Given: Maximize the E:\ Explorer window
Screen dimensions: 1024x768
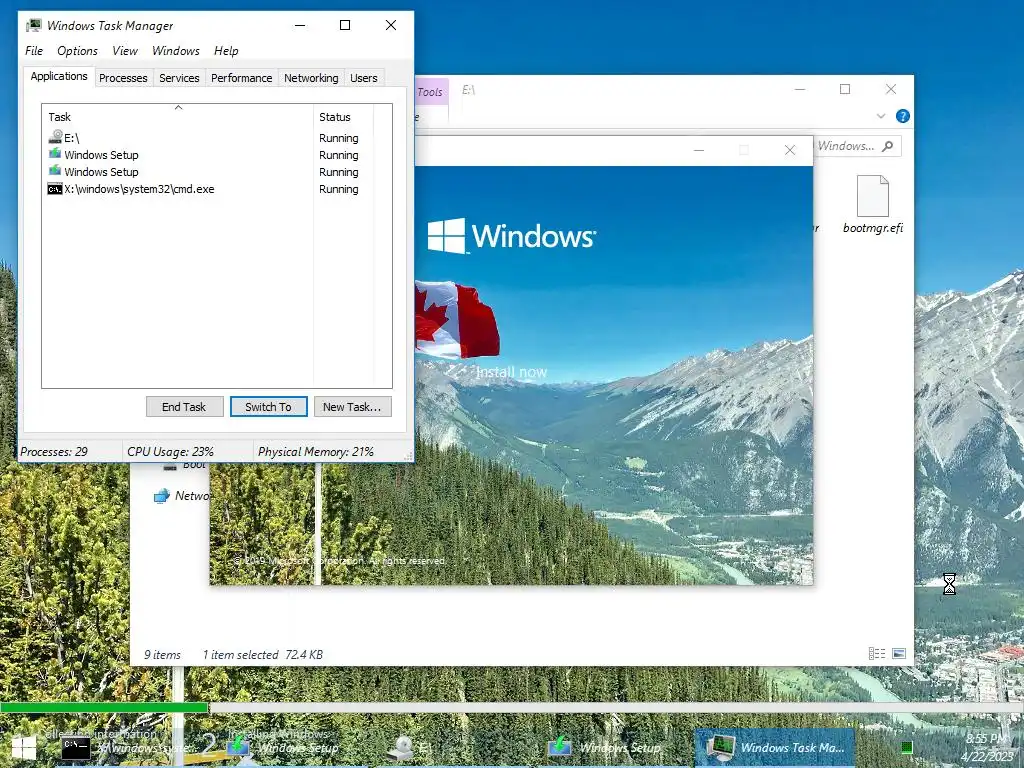Looking at the screenshot, I should 845,89.
